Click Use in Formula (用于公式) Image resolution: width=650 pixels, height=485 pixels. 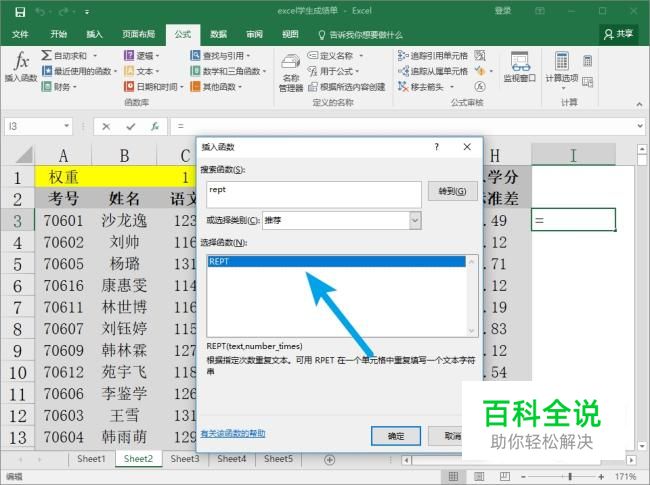[333, 71]
